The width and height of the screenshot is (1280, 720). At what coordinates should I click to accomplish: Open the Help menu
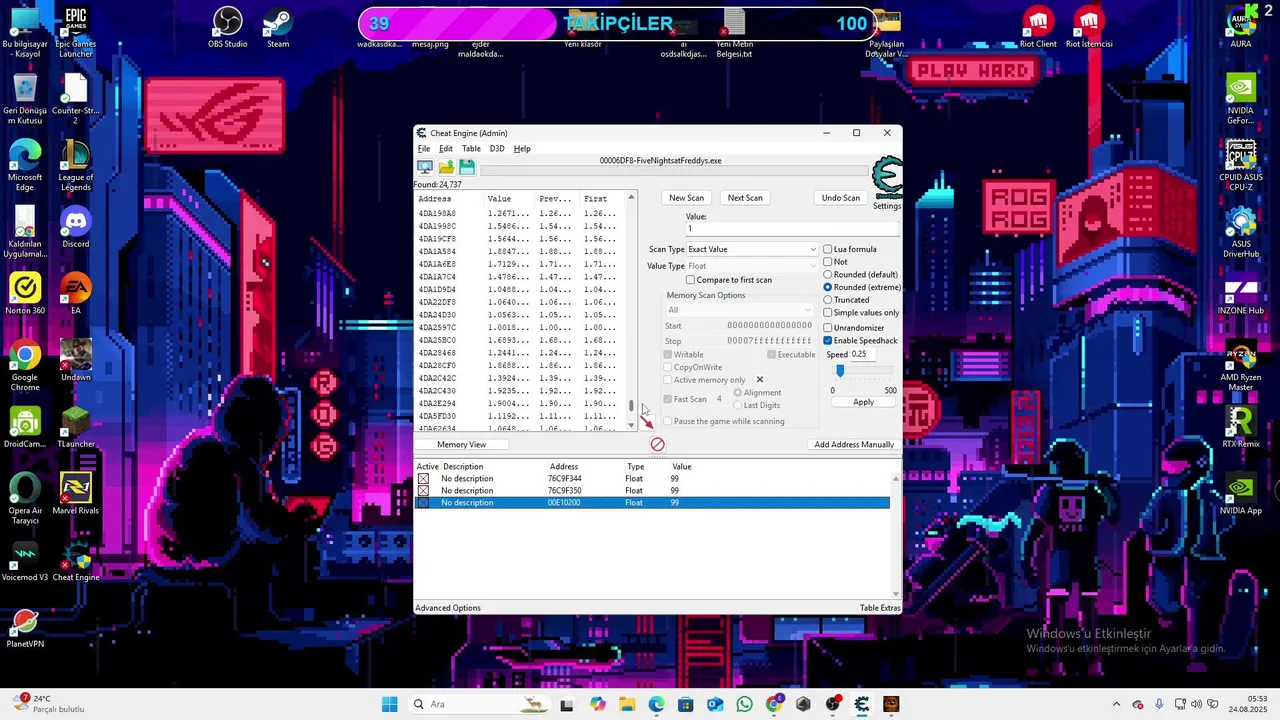point(522,149)
